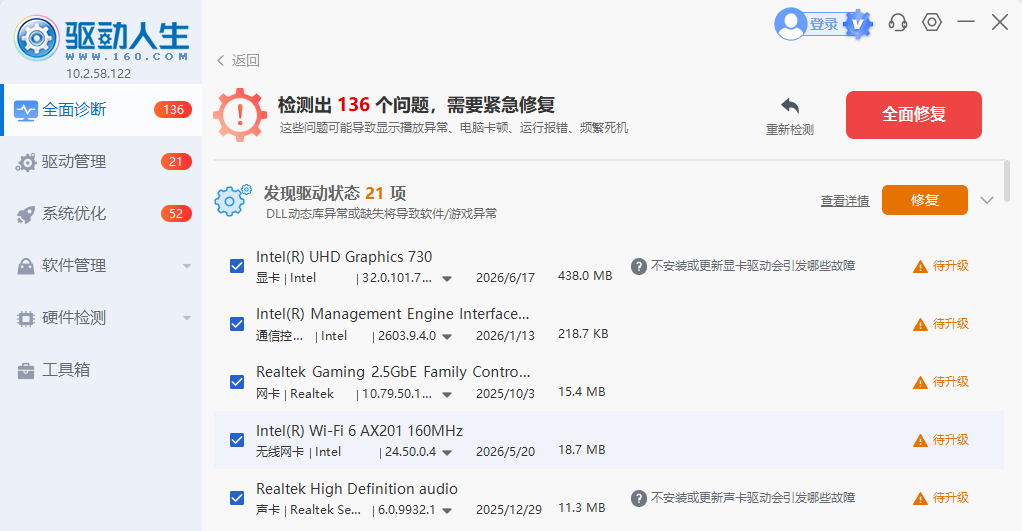The width and height of the screenshot is (1022, 531).
Task: Click the 工具箱 toolbox icon
Action: pos(25,371)
